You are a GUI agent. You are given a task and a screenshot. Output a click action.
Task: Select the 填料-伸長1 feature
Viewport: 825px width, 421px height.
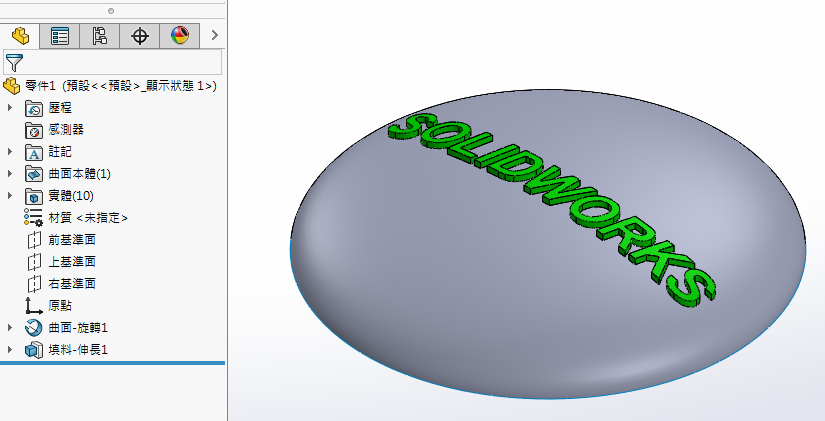(x=78, y=350)
